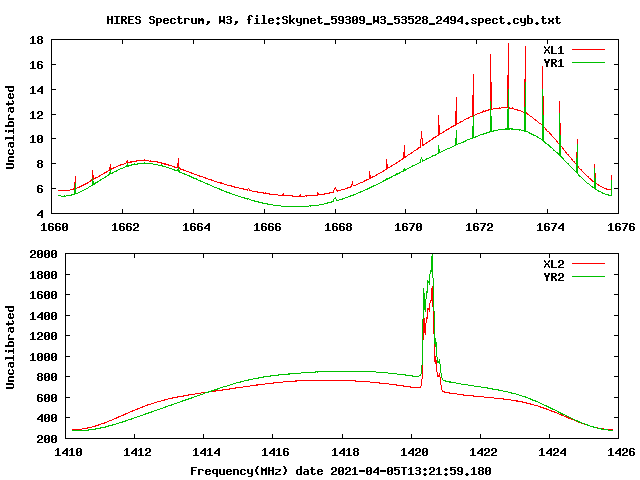Click the red XL2 legend line sample
The image size is (640, 480).
click(588, 264)
